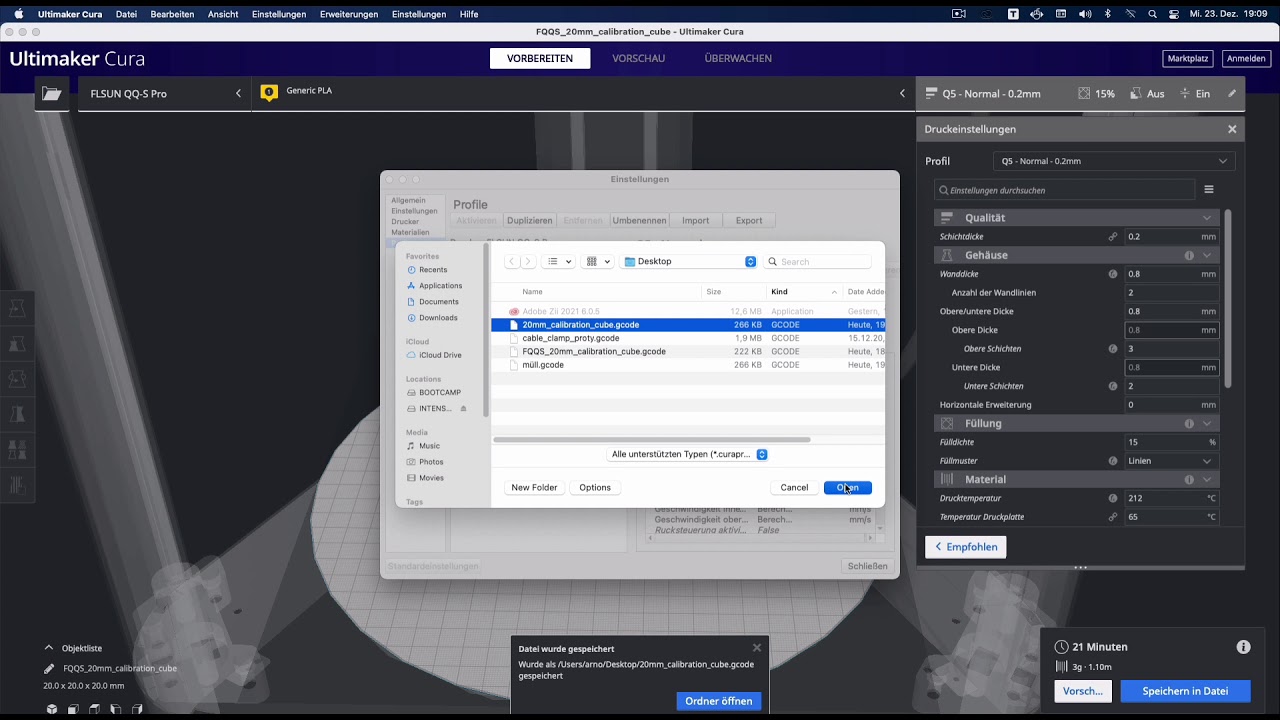
Task: Click the pencil edit icon in print settings bar
Action: (x=1232, y=93)
